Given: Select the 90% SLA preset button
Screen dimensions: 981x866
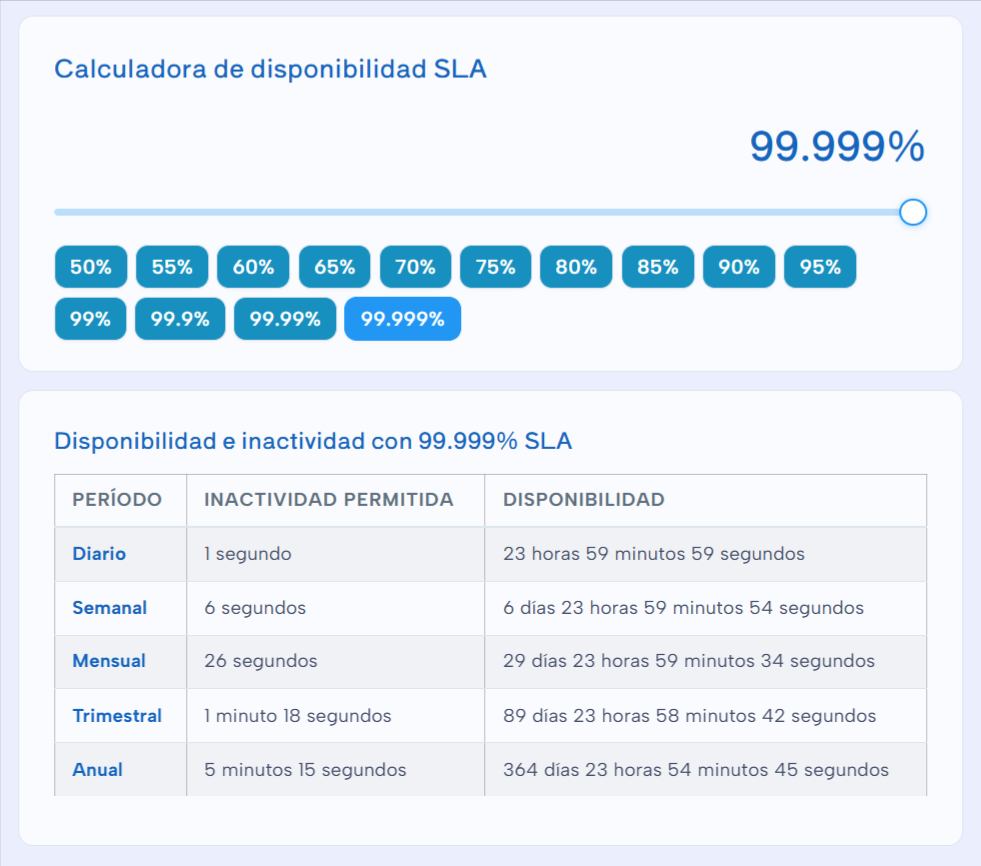Looking at the screenshot, I should click(738, 266).
